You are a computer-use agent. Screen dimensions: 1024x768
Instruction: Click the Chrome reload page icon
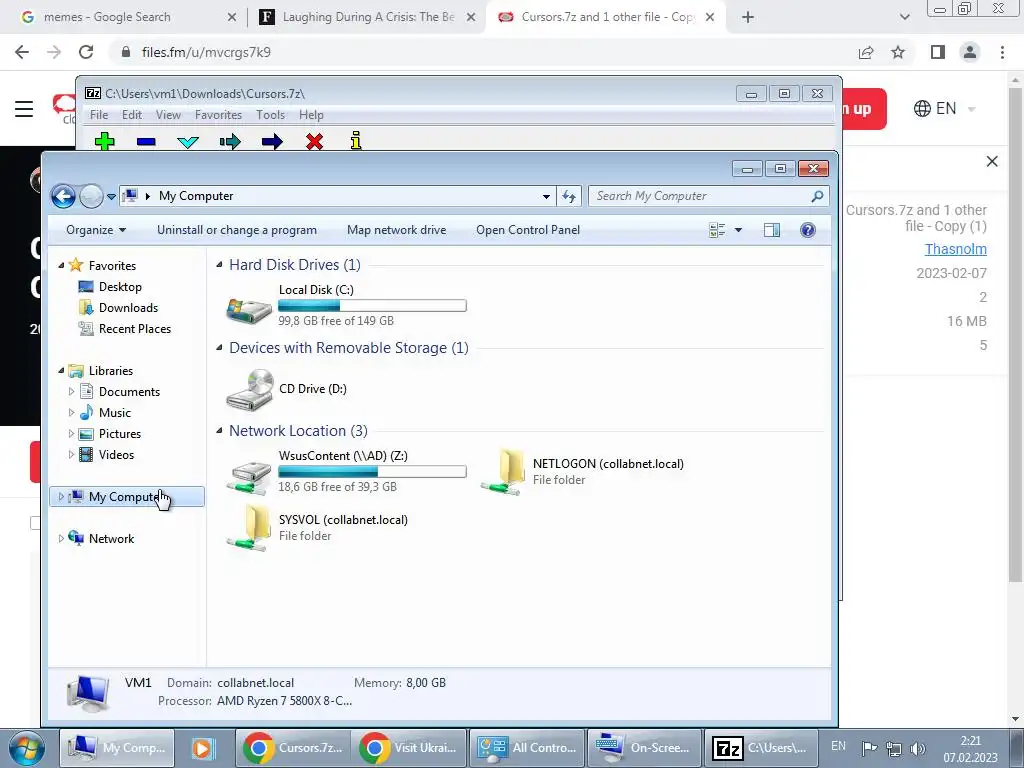pos(86,52)
